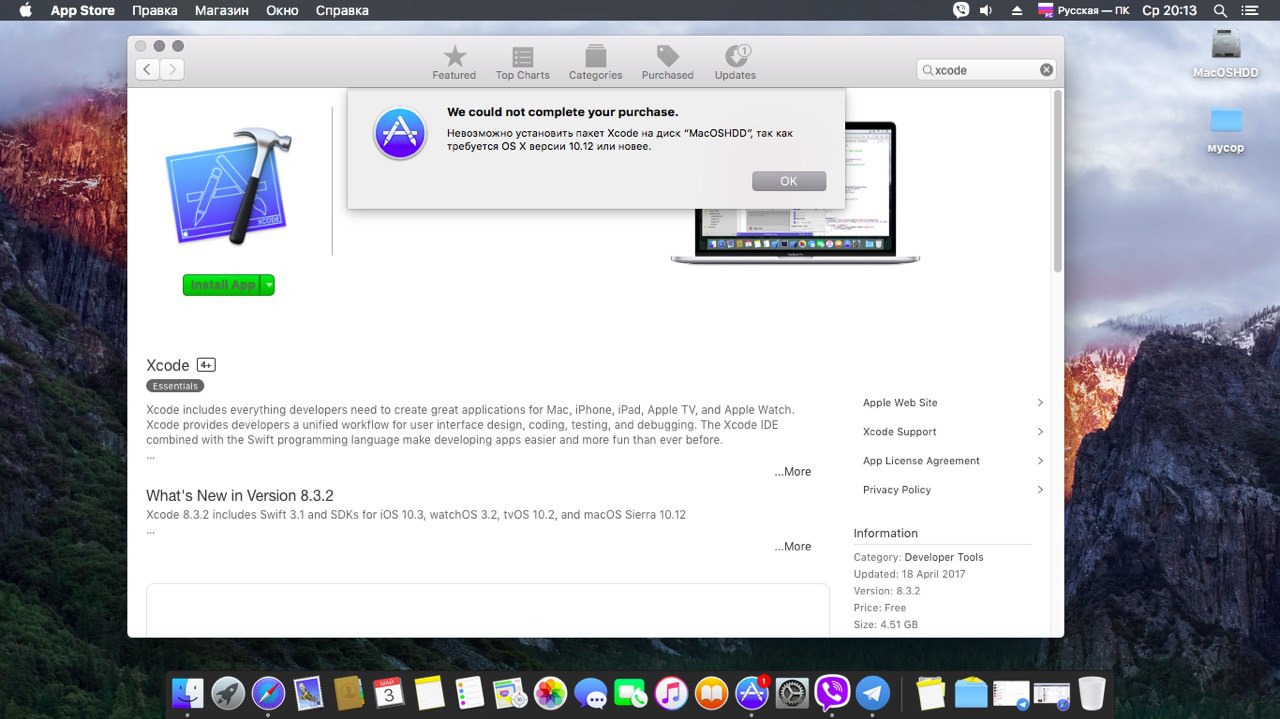
Task: Select the мусор desktop folder
Action: coord(1225,128)
